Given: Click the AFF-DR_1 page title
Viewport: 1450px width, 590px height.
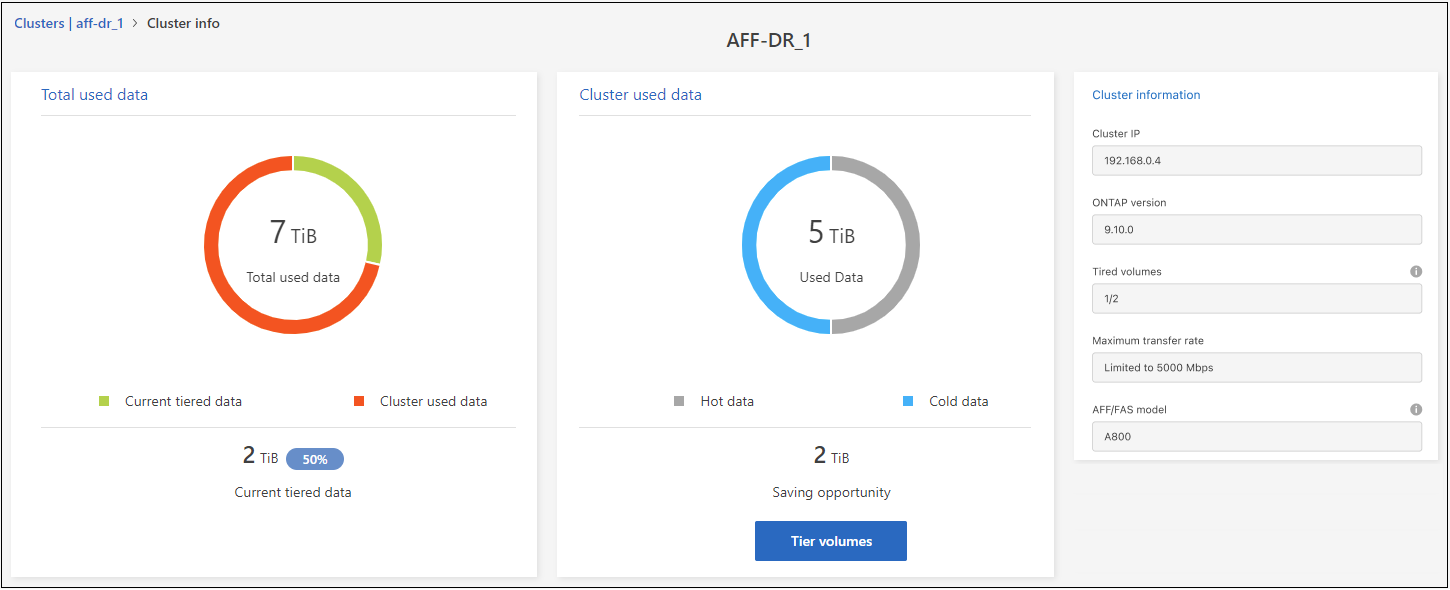Looking at the screenshot, I should click(x=768, y=41).
